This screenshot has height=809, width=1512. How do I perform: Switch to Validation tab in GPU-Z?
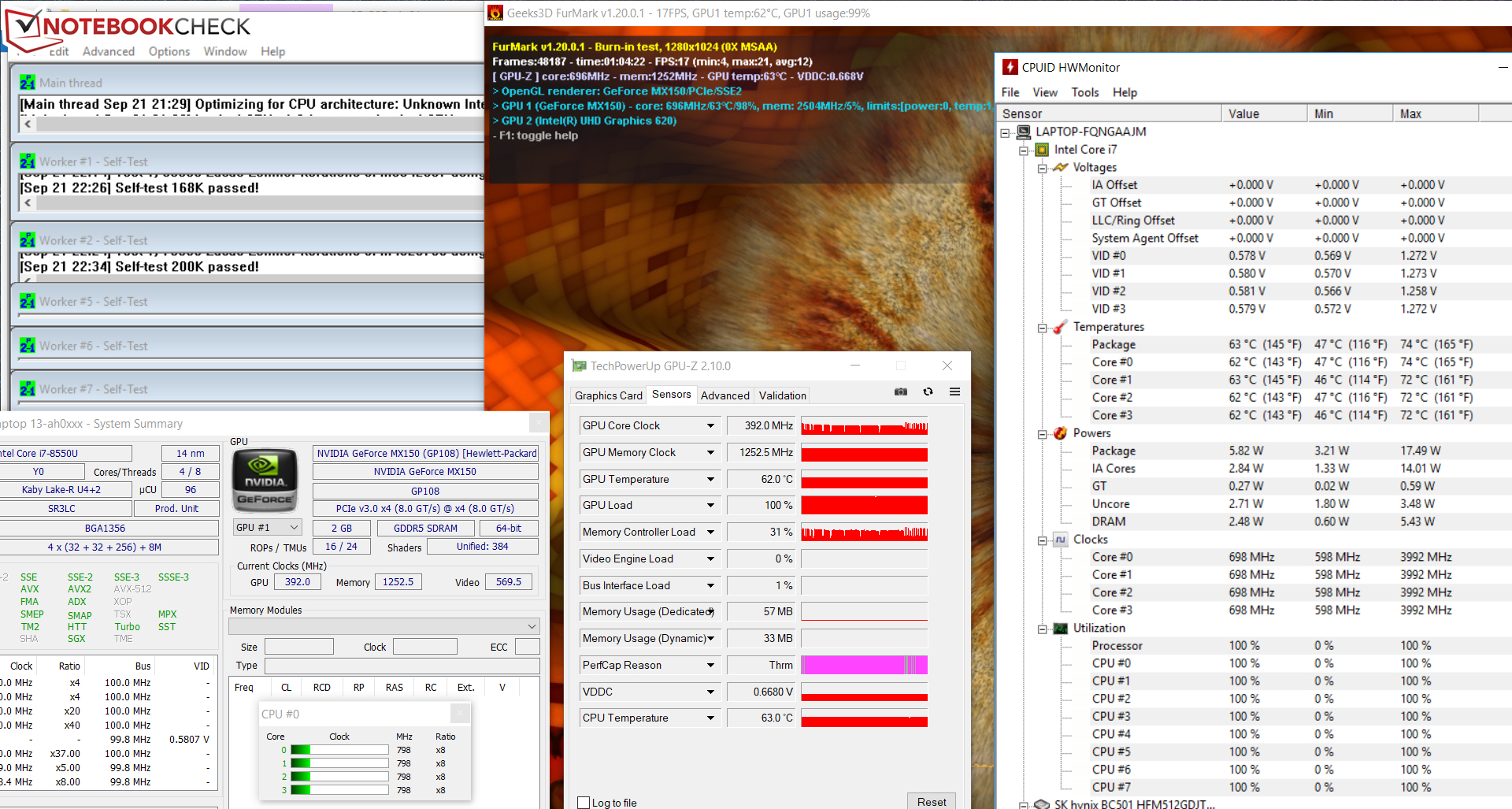pyautogui.click(x=783, y=395)
